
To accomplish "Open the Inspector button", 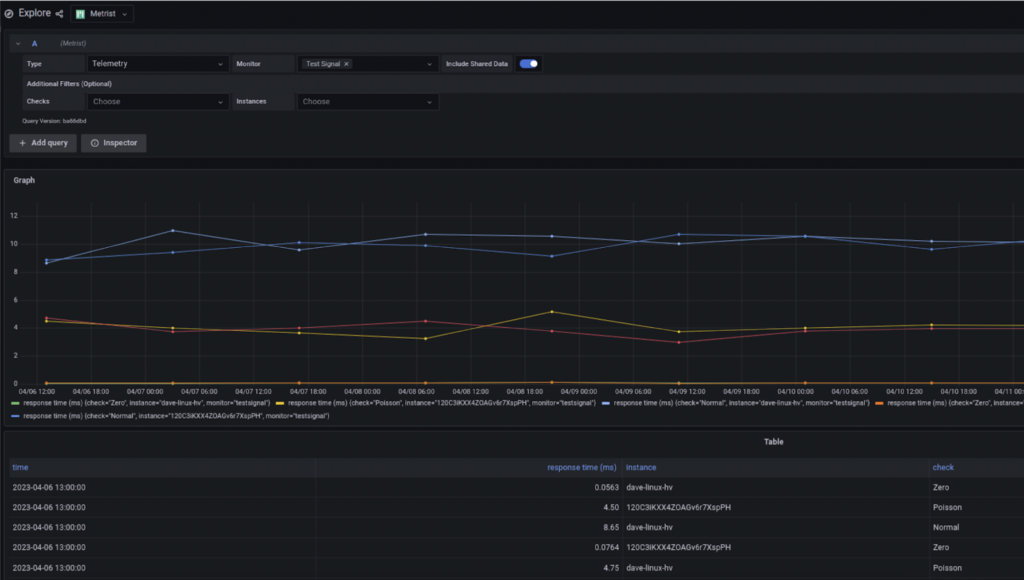I will [x=114, y=143].
